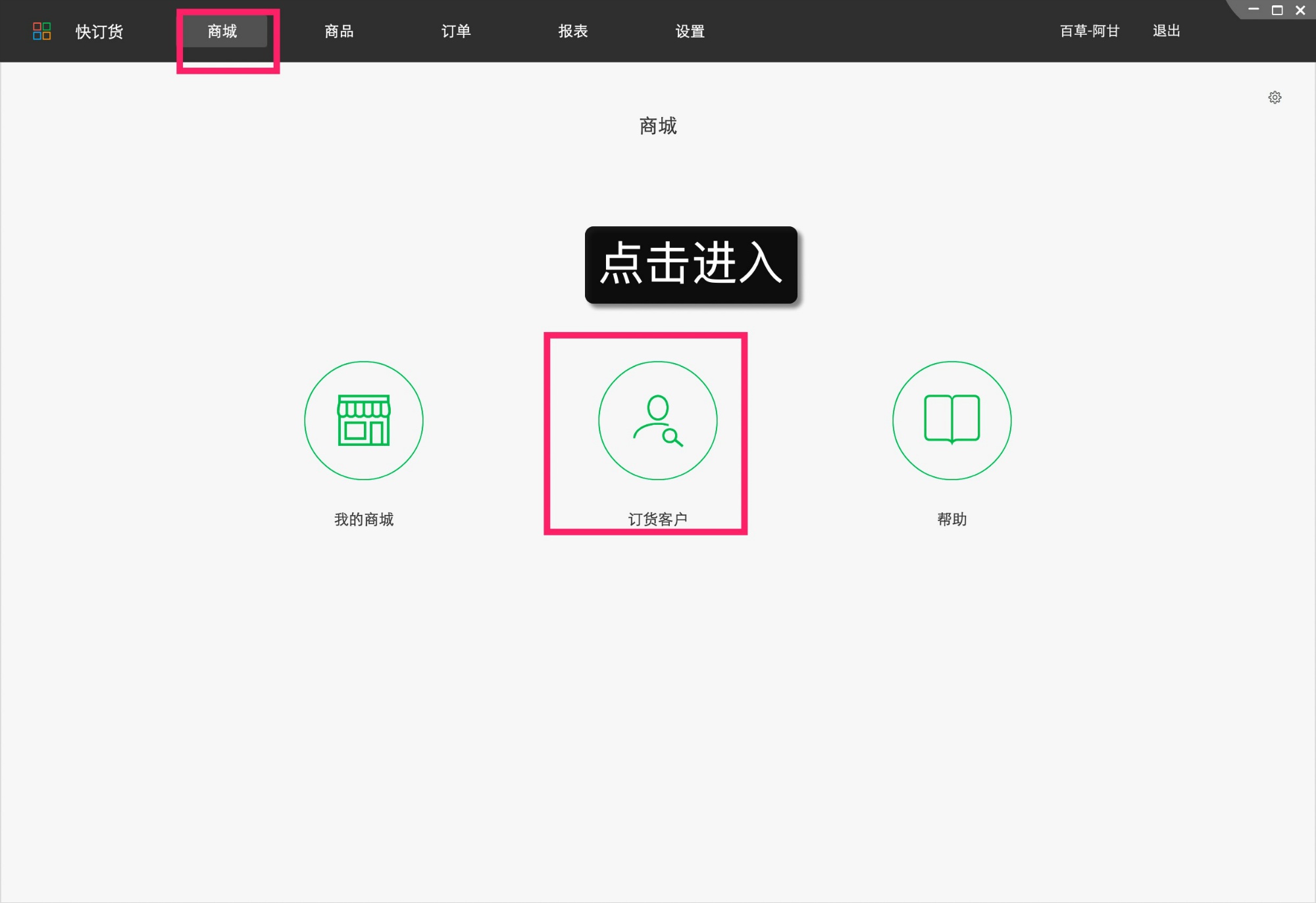This screenshot has height=903, width=1316.
Task: Click the 退出 logout link
Action: (1166, 31)
